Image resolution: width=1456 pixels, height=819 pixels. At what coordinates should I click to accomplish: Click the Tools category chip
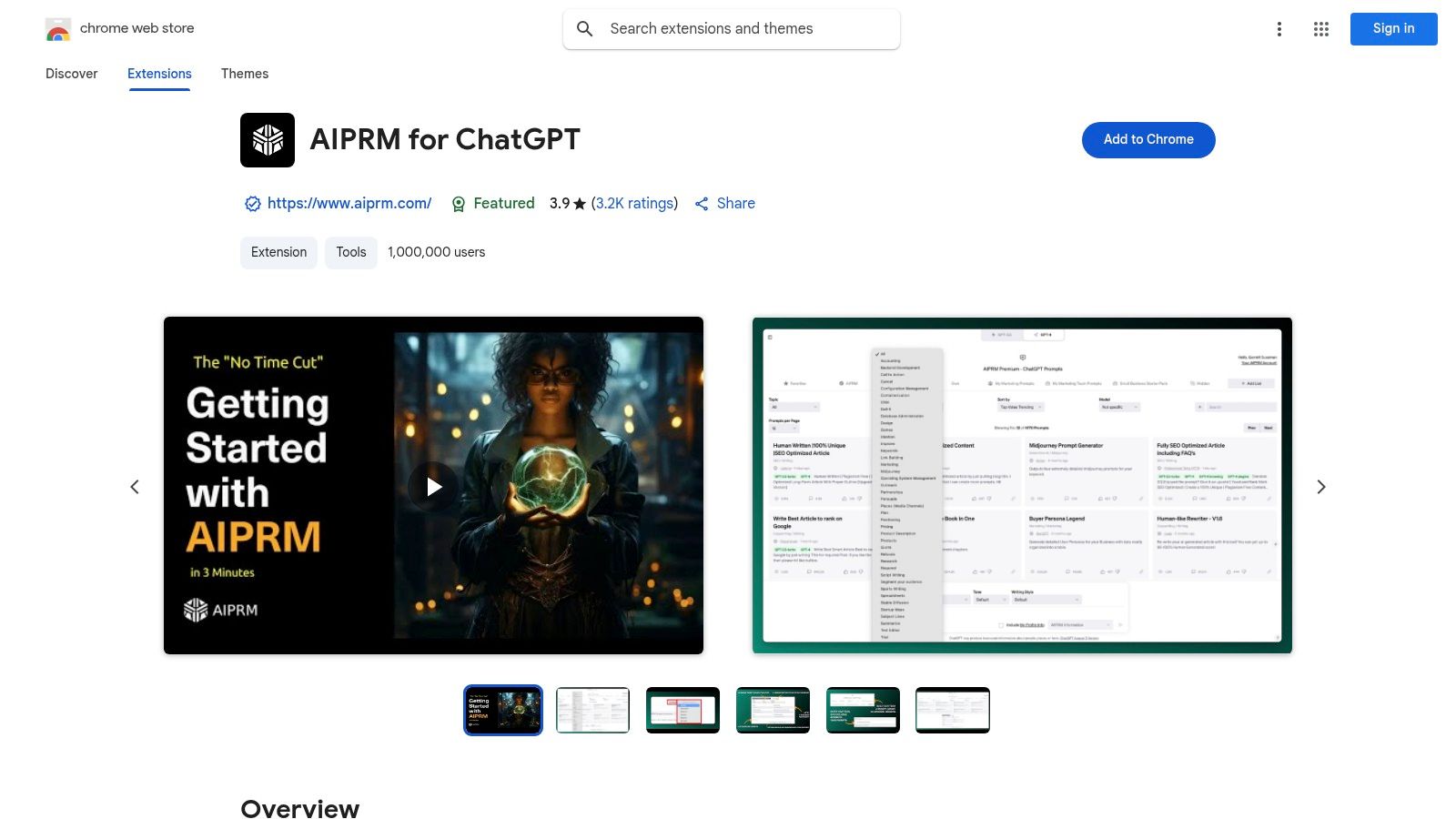tap(350, 252)
